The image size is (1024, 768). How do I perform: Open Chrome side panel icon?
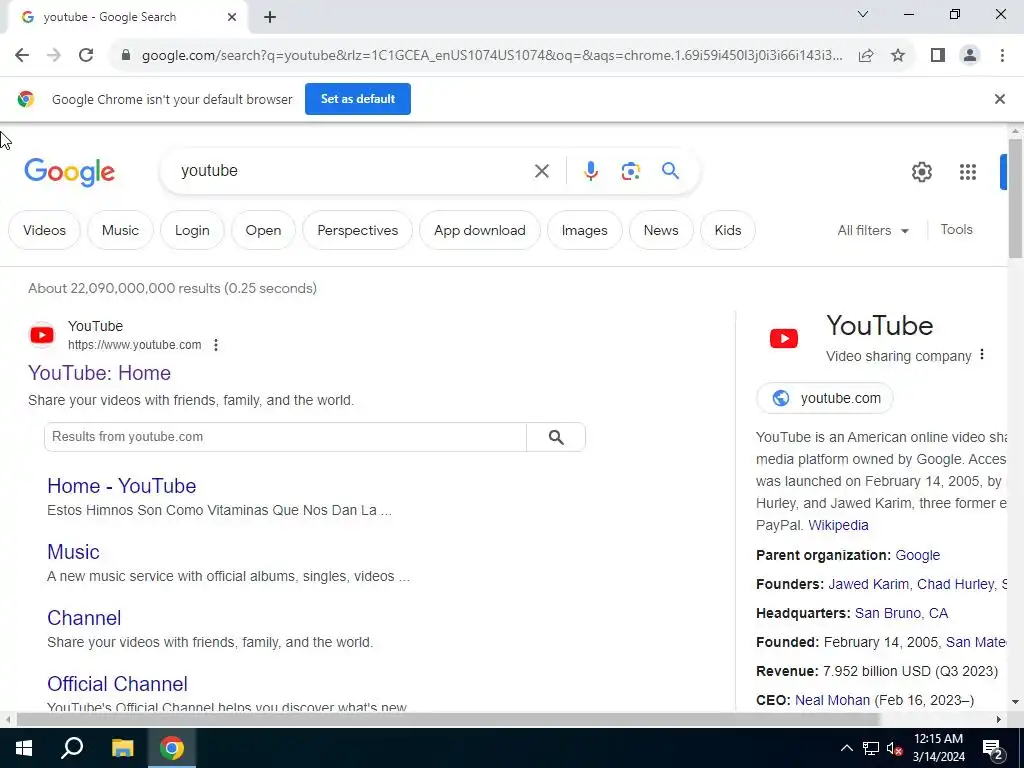click(x=938, y=56)
